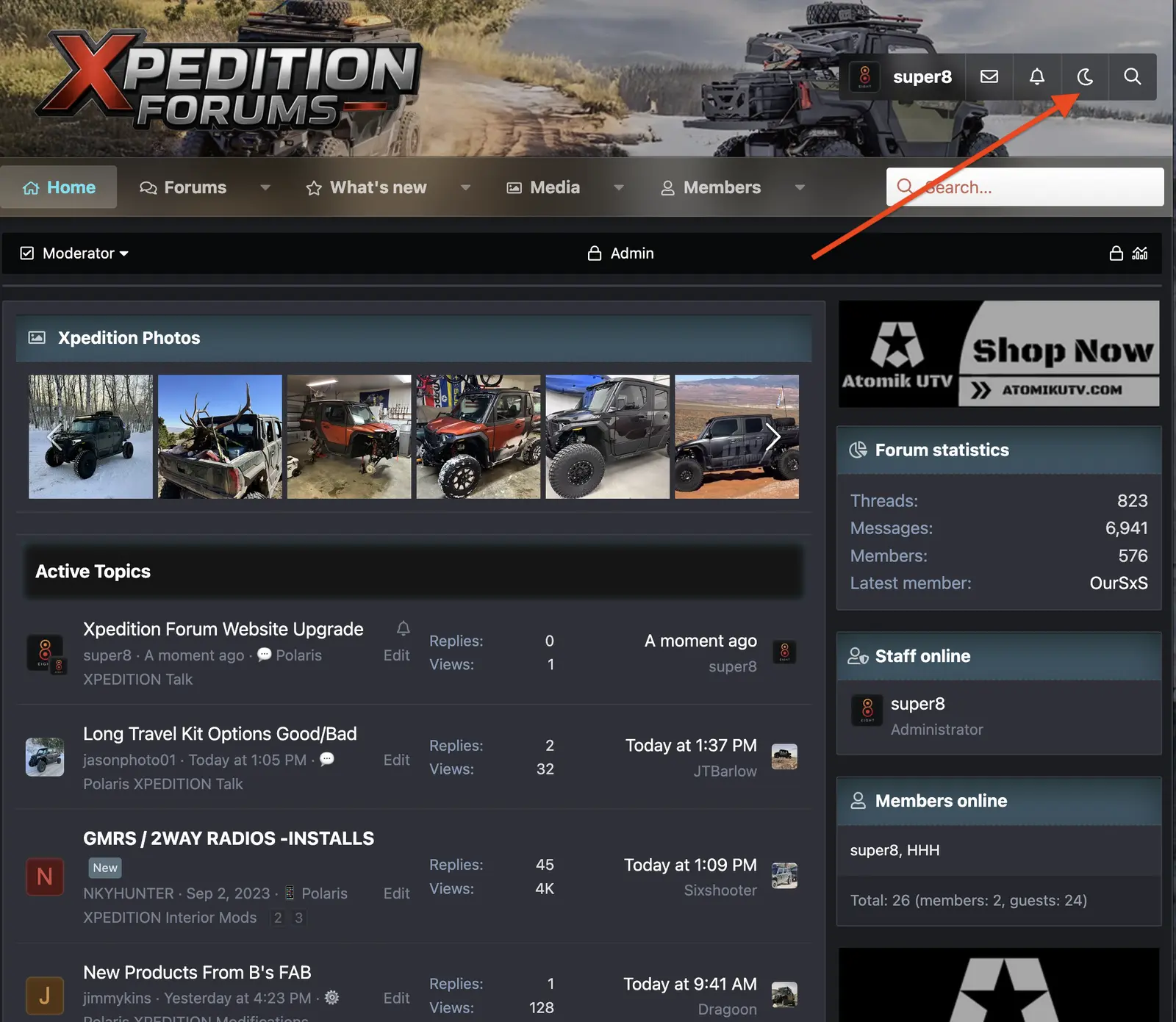Open the envelope conversations inbox icon

tap(989, 76)
